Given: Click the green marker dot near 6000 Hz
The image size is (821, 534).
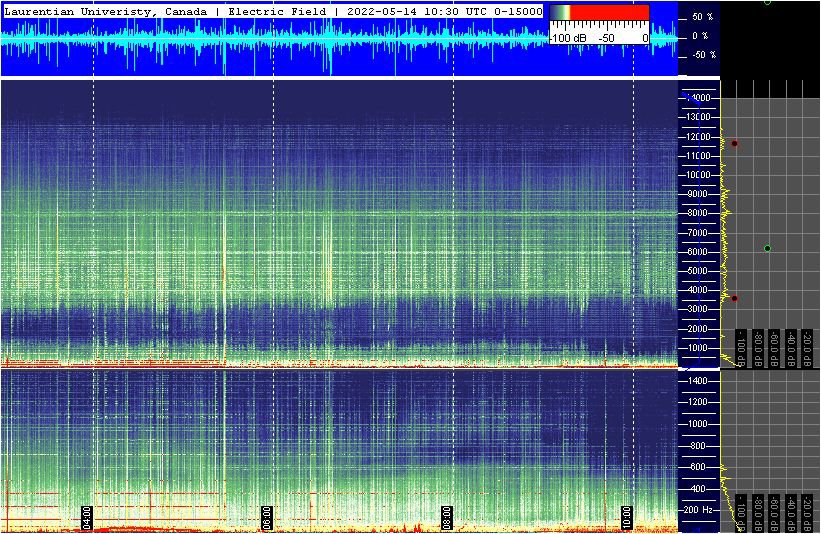Looking at the screenshot, I should [767, 248].
